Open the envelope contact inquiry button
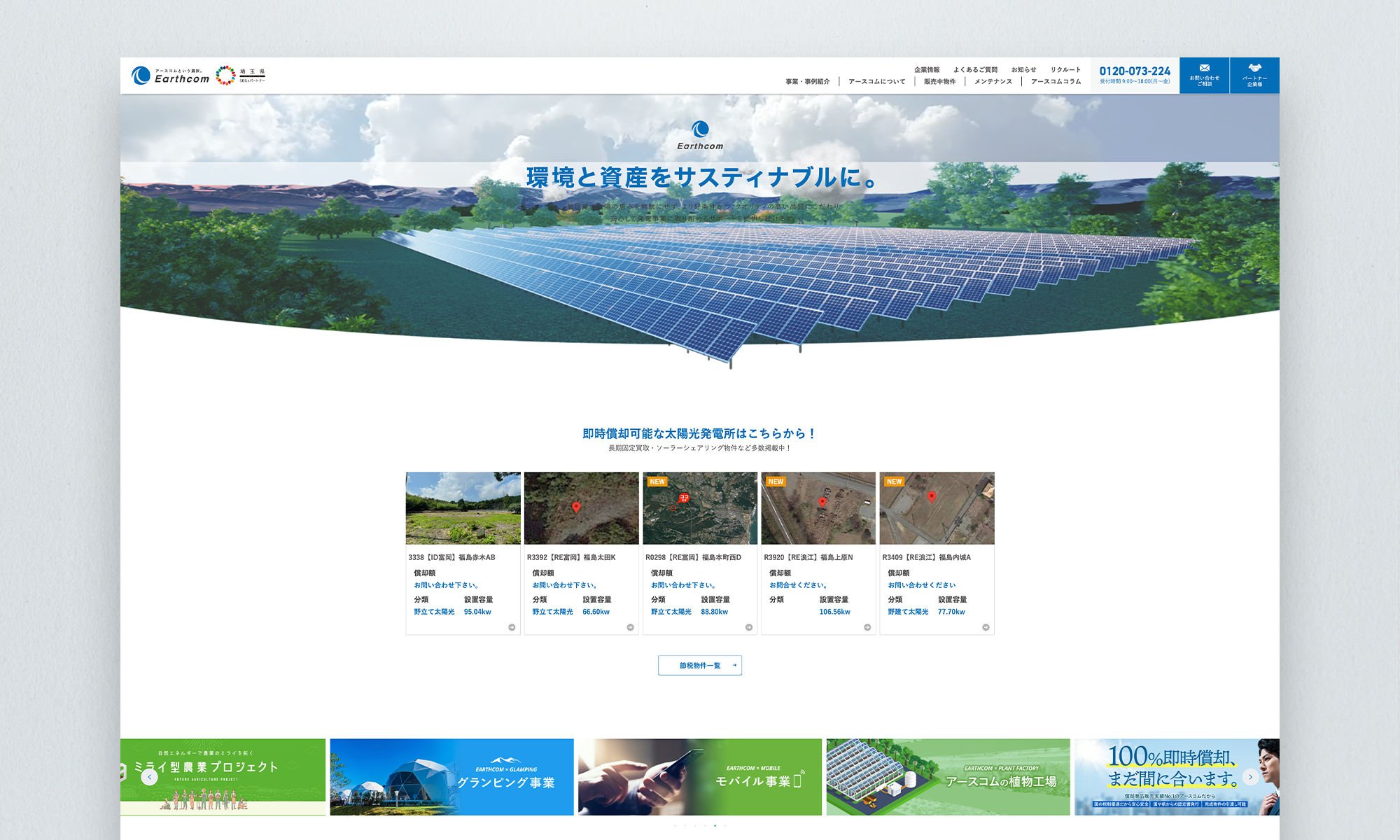Image resolution: width=1400 pixels, height=840 pixels. [x=1204, y=75]
